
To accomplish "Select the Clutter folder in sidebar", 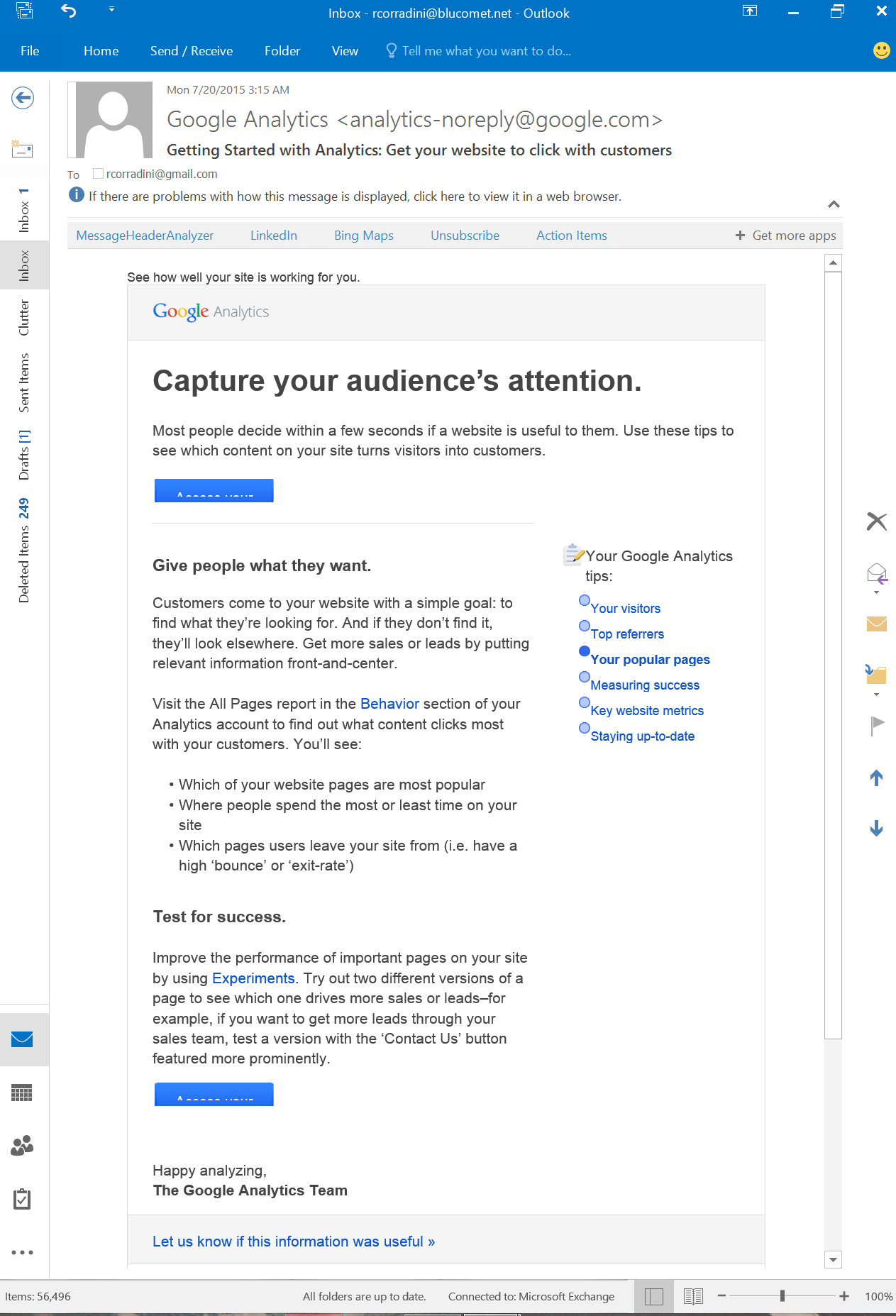I will pyautogui.click(x=24, y=318).
